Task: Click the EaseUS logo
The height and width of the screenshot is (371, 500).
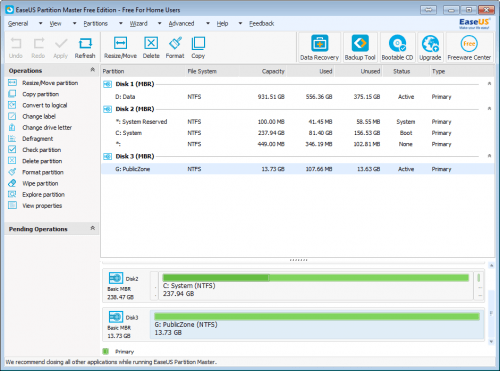Action: tap(474, 23)
